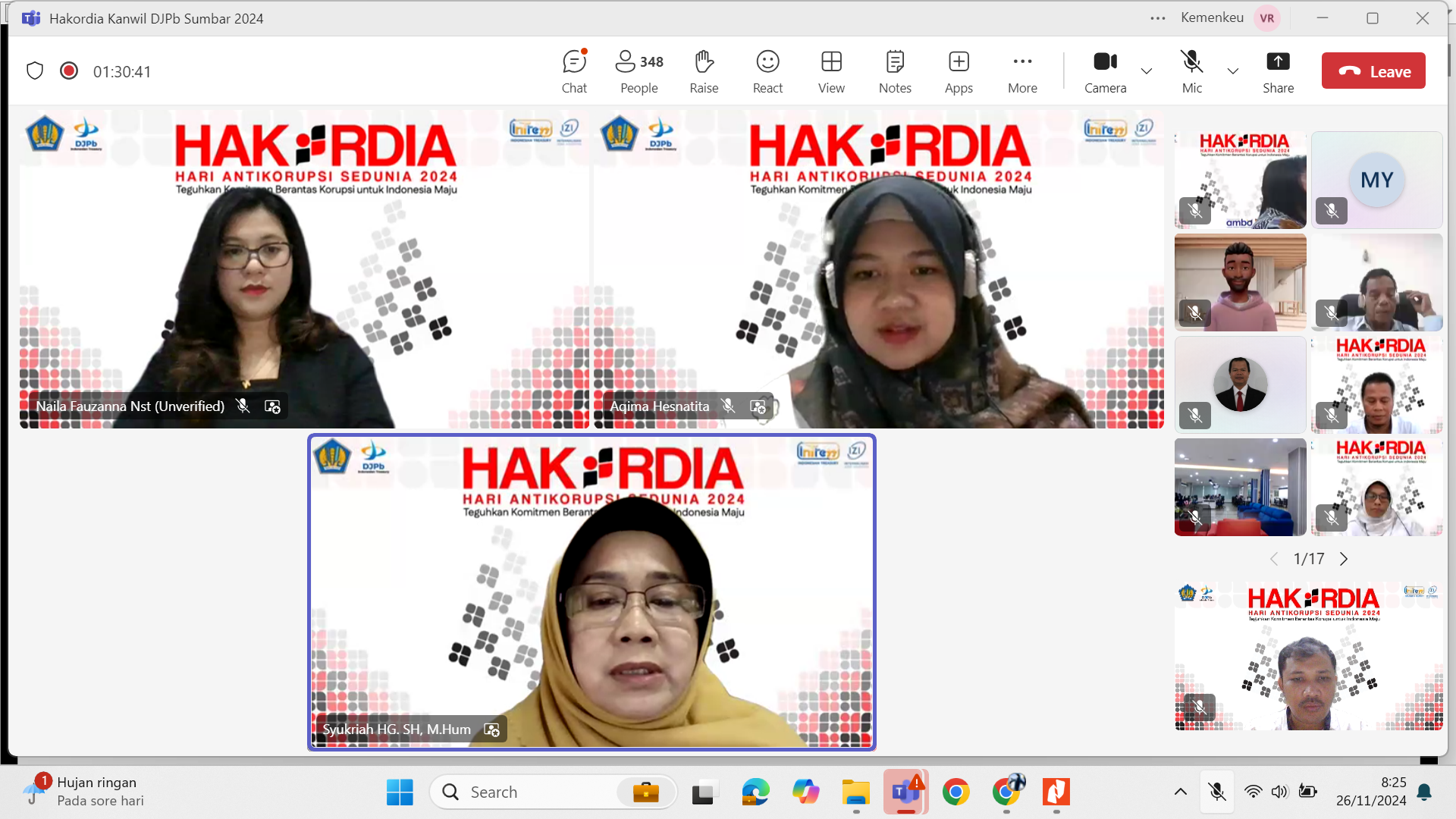Screen dimensions: 1456x819
Task: Go to previous participants page
Action: pyautogui.click(x=1274, y=559)
